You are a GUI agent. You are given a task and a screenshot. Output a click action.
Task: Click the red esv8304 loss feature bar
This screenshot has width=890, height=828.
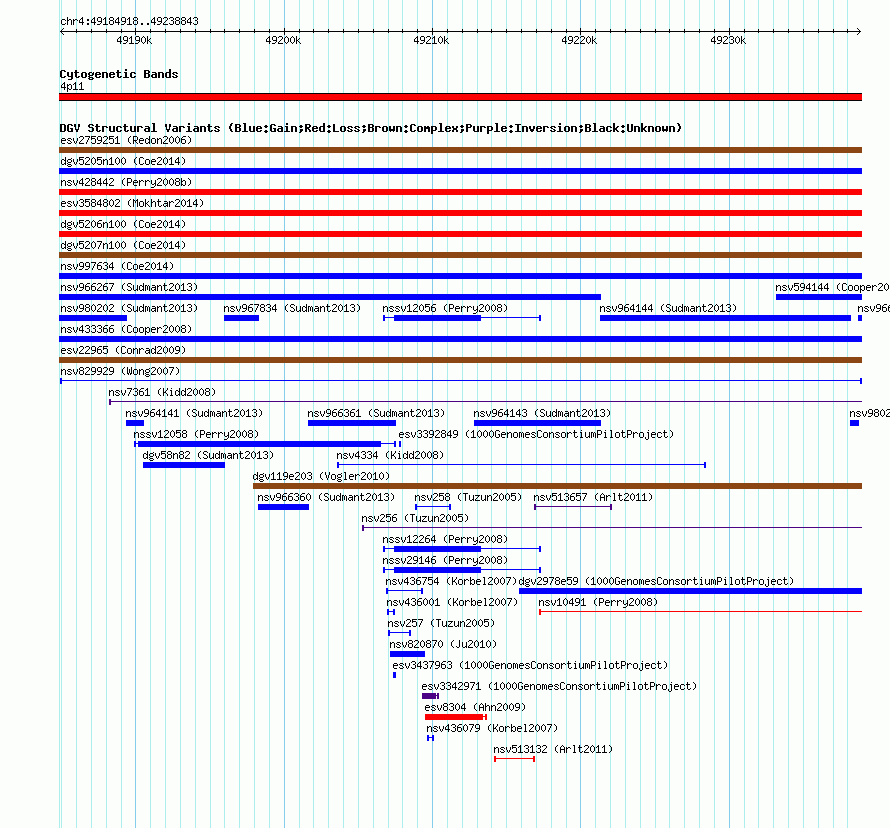455,717
